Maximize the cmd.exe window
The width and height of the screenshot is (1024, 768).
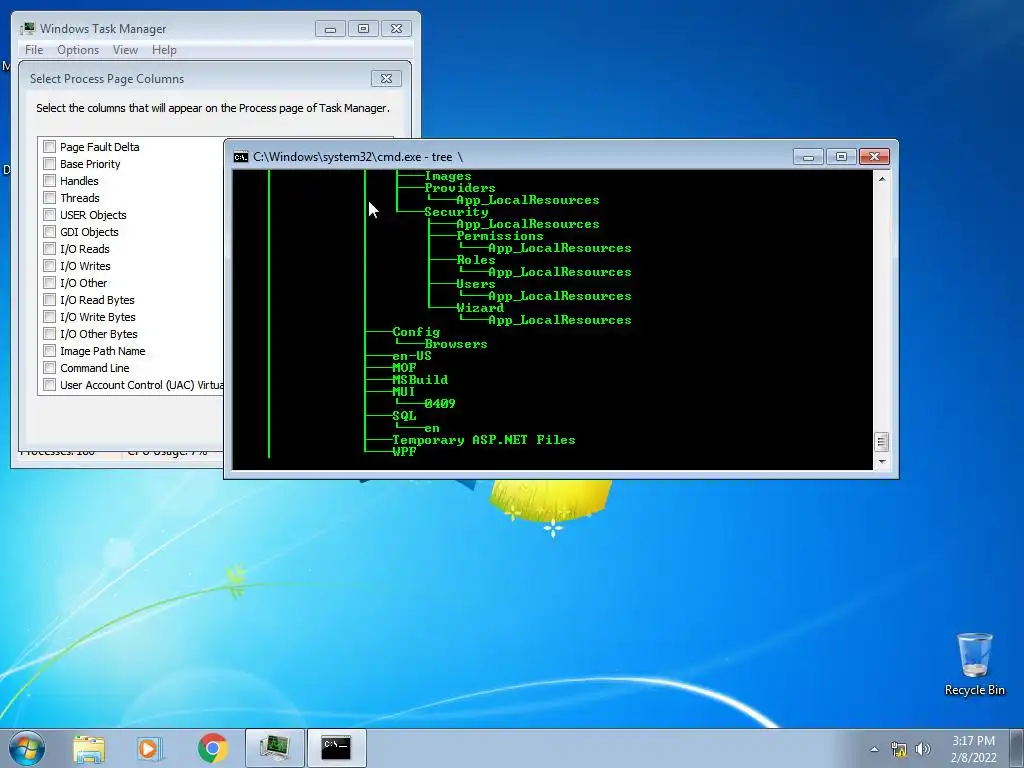point(841,157)
